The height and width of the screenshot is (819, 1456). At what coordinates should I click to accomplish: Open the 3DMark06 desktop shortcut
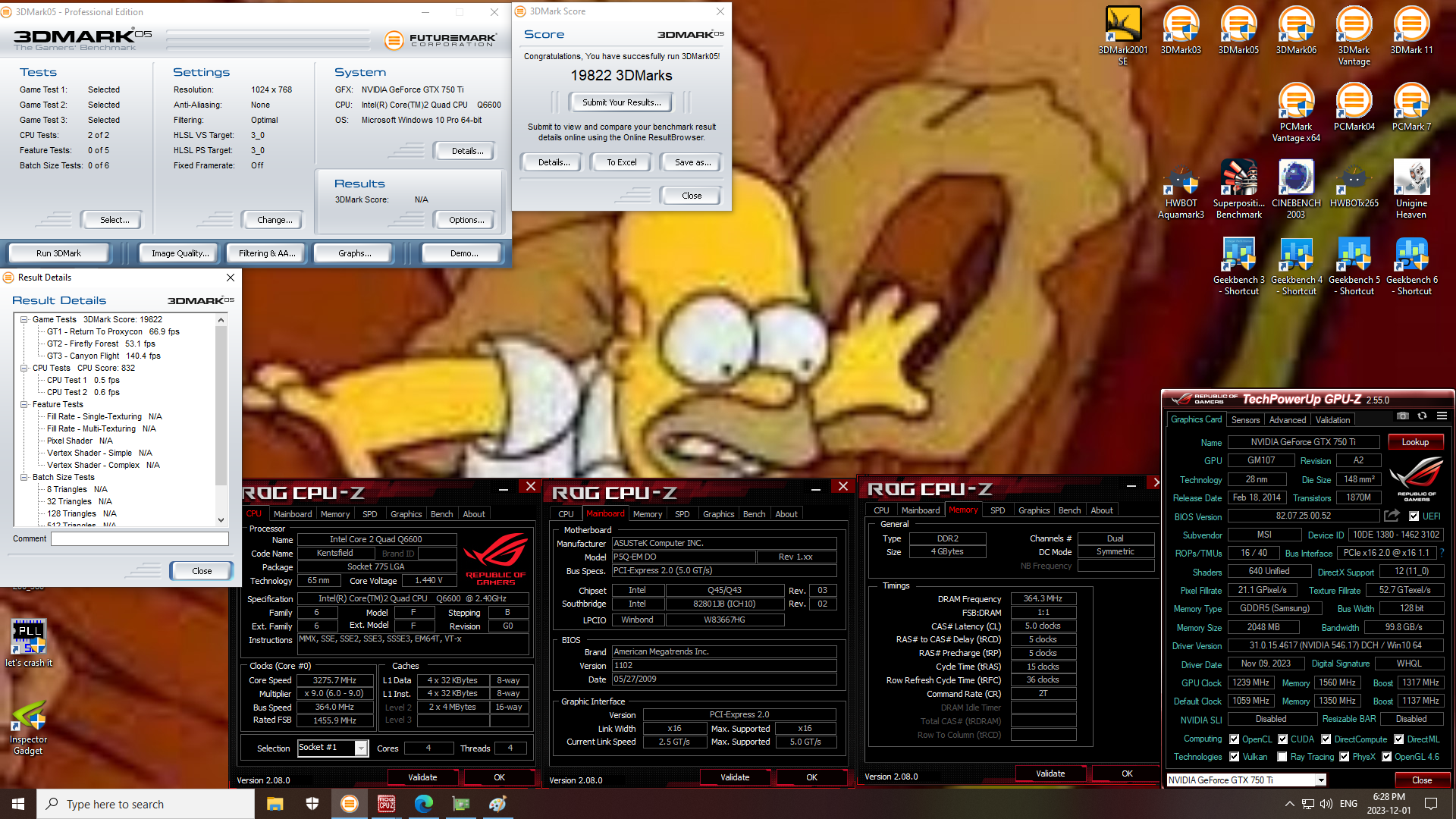1296,31
